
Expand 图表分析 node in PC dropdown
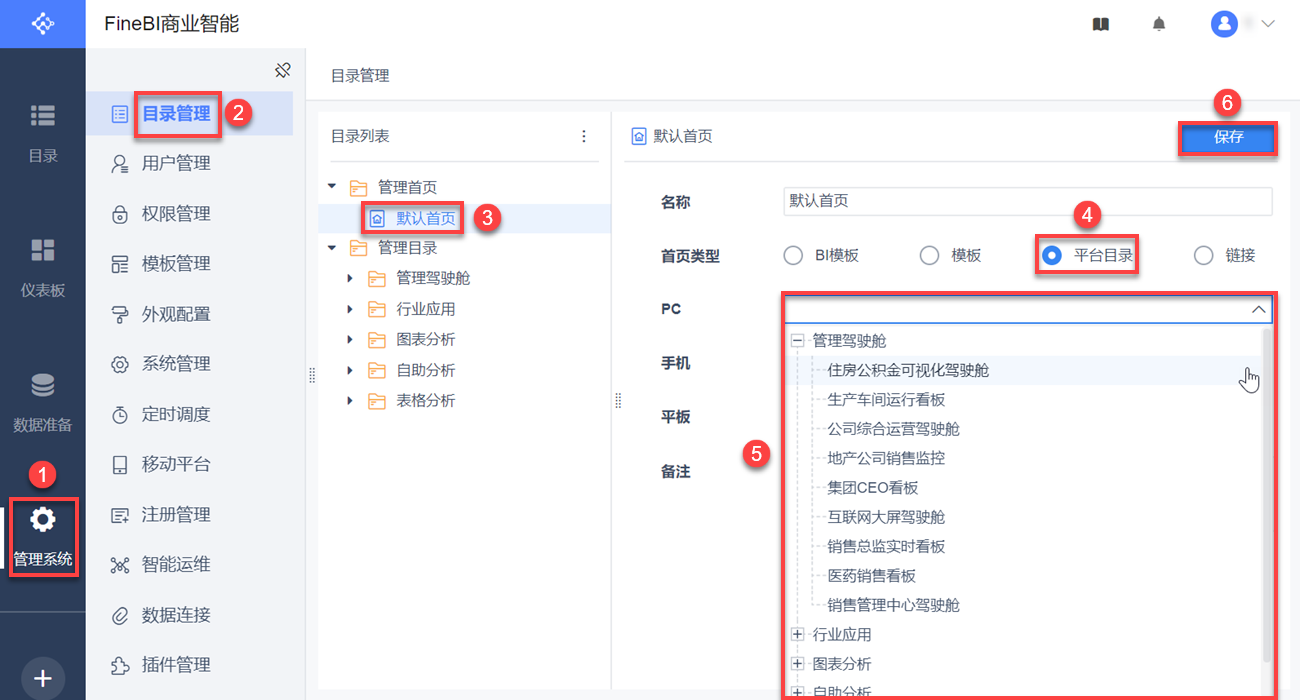(x=798, y=663)
